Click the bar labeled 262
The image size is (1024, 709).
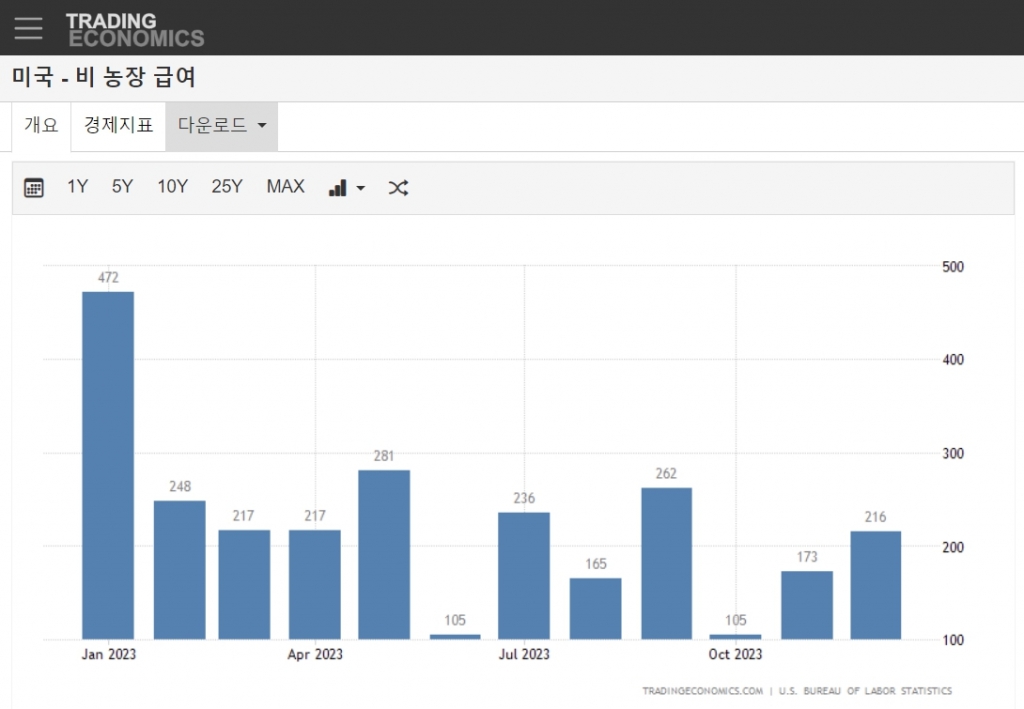click(x=666, y=563)
